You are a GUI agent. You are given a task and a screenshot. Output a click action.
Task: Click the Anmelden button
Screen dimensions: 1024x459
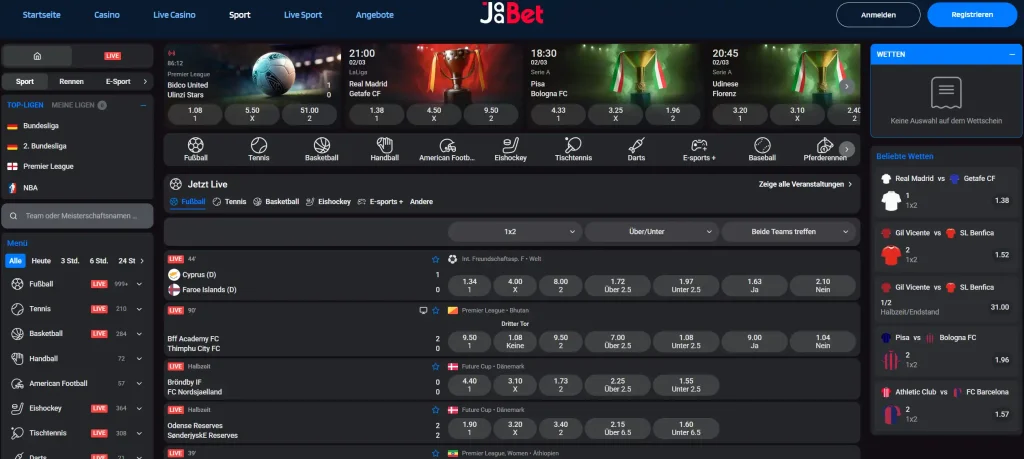pyautogui.click(x=878, y=14)
